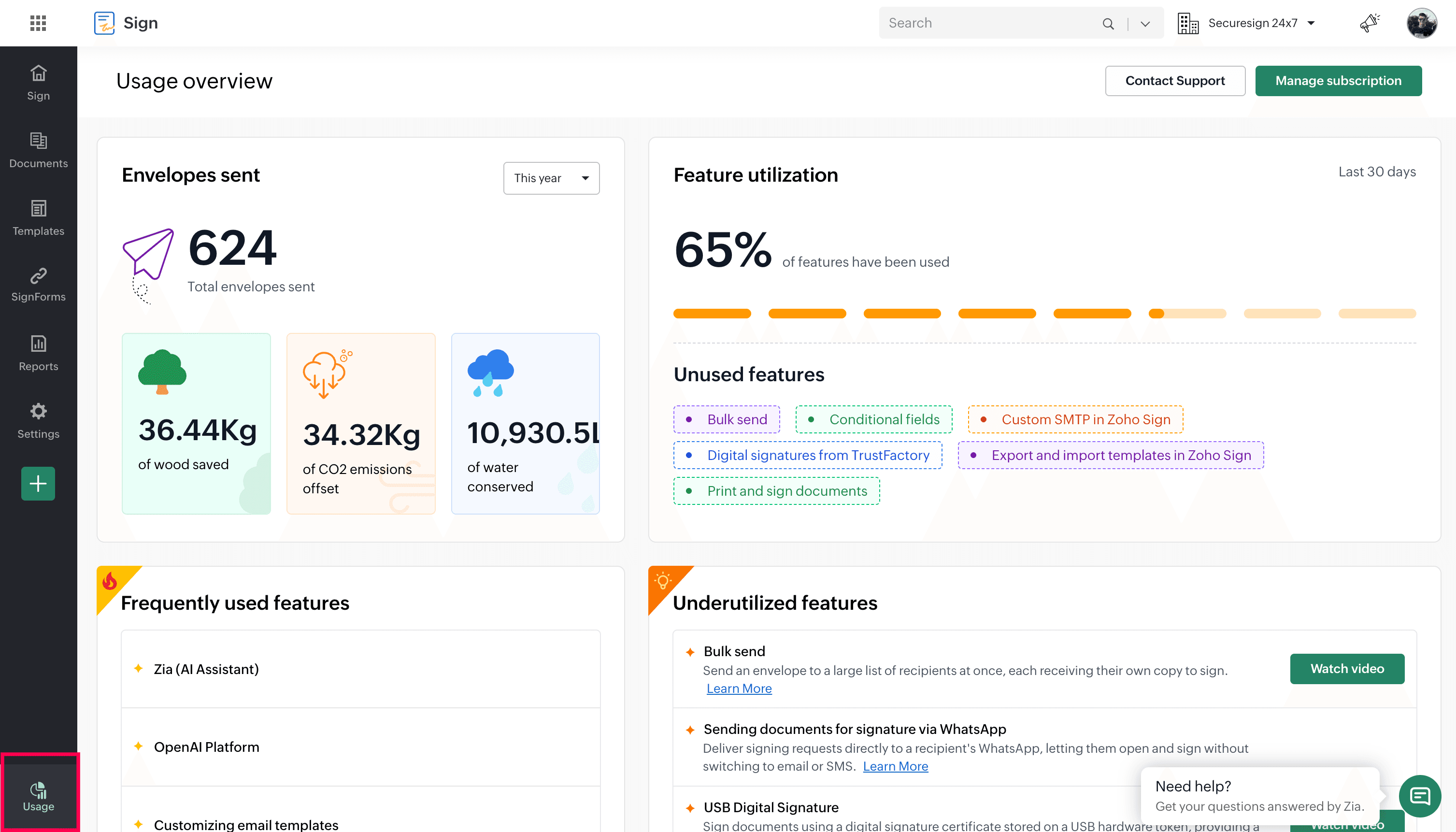Click the flame icon on Frequently used
The image size is (1456, 832).
[x=110, y=582]
